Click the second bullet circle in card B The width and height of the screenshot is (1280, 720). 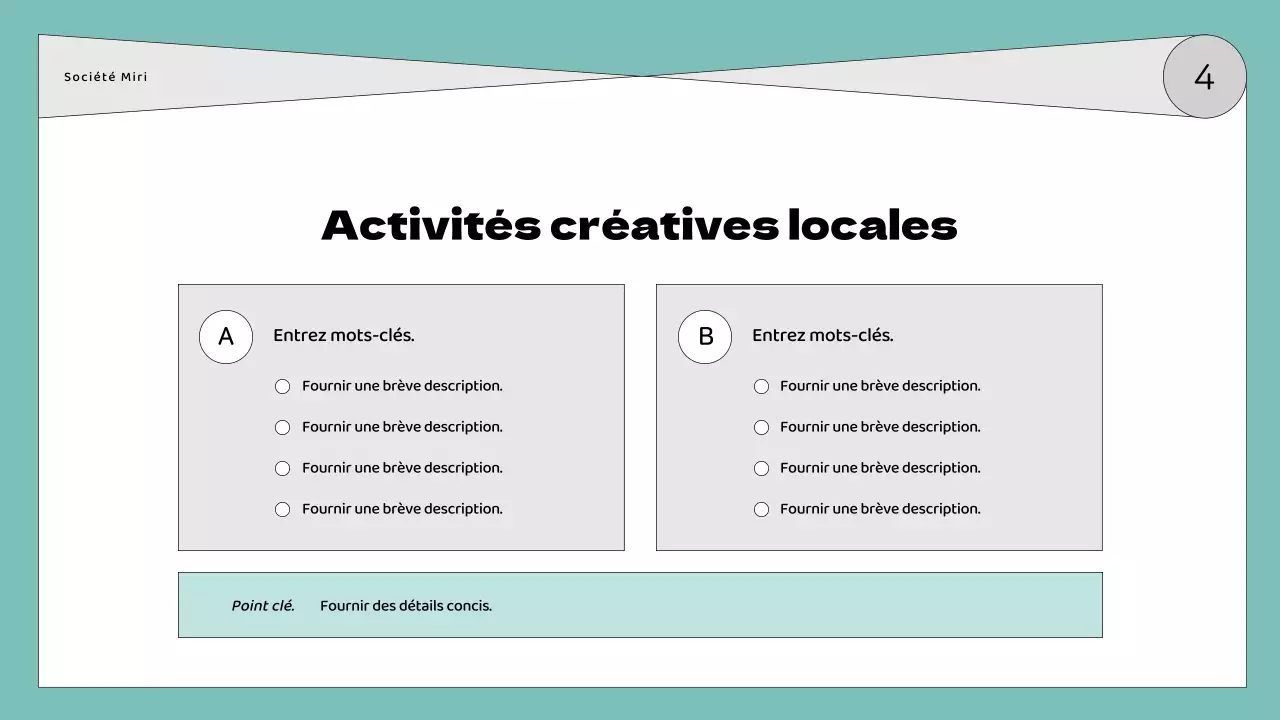coord(761,428)
